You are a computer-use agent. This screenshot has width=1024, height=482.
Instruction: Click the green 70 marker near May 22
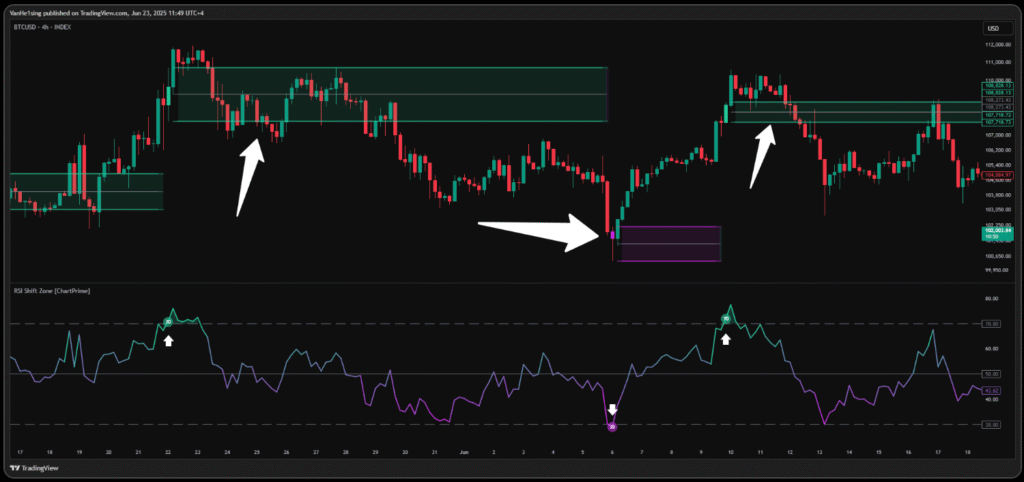[x=168, y=322]
